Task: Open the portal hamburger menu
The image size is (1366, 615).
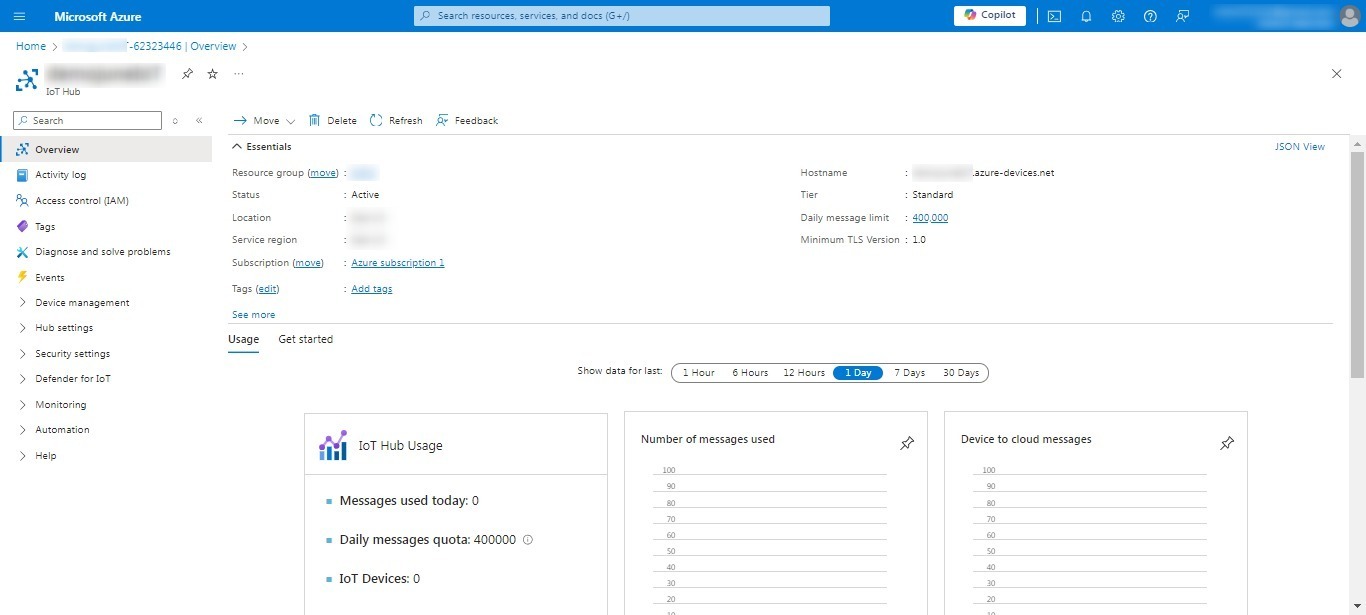Action: [x=20, y=16]
